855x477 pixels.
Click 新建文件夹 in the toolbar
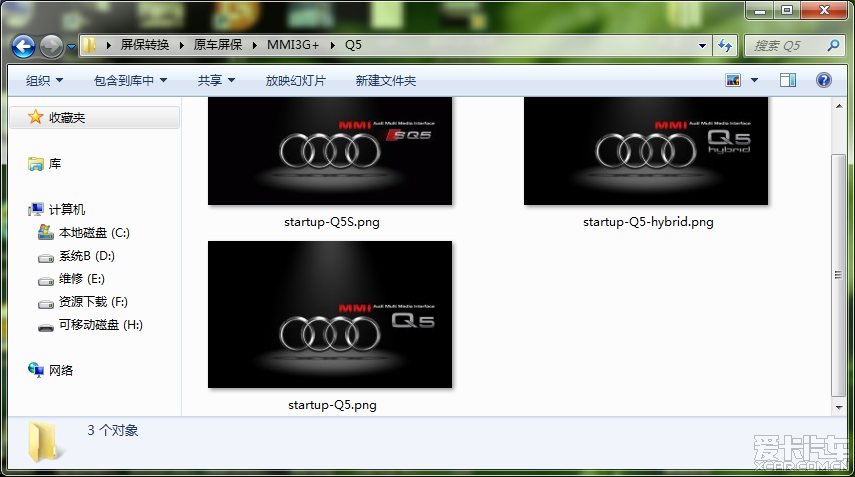(x=386, y=81)
